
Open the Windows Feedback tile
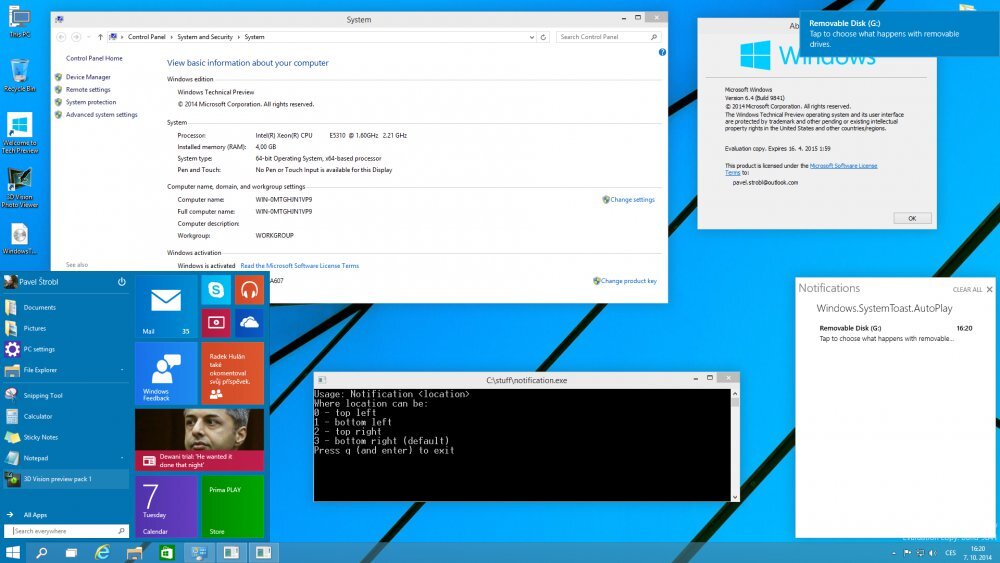166,373
